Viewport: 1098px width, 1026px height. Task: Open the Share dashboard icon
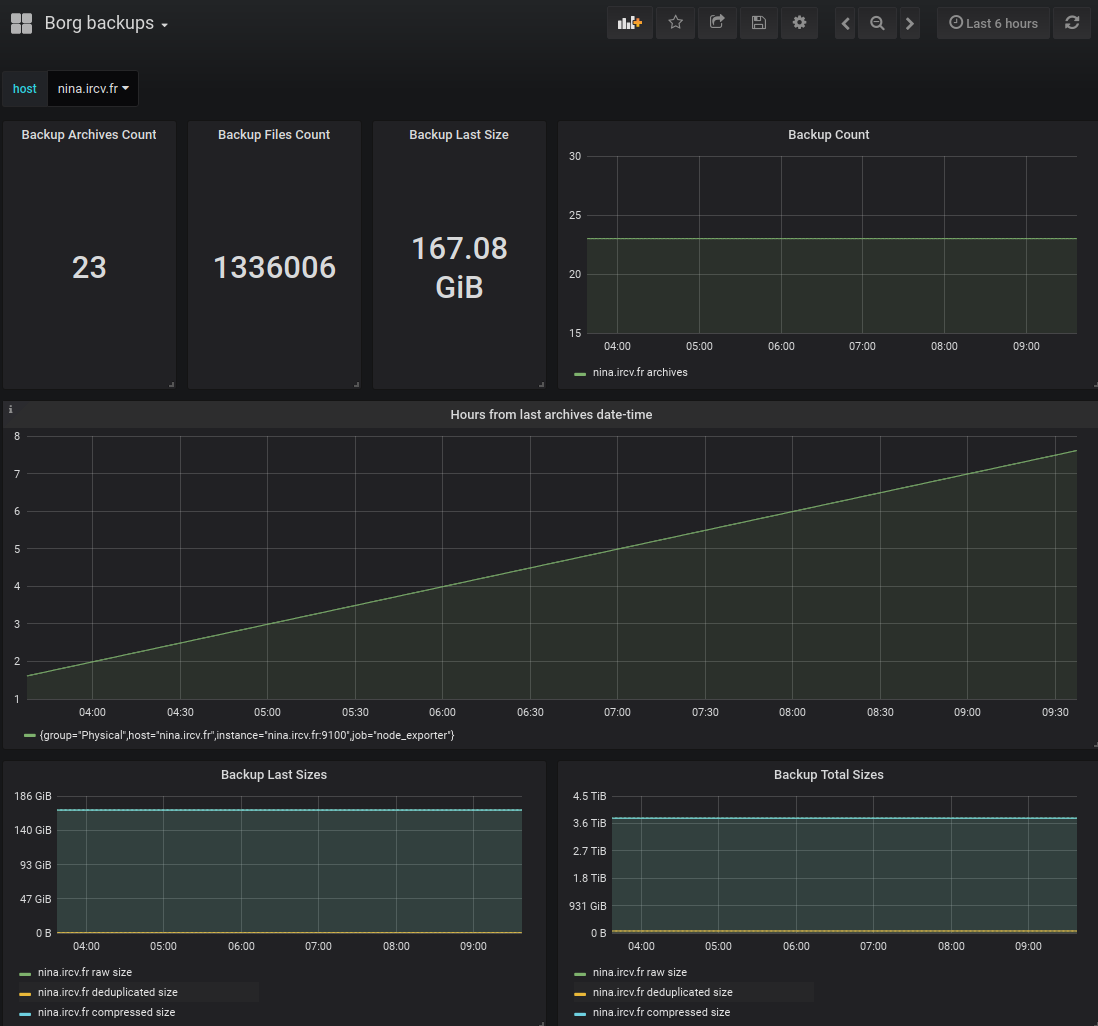click(x=717, y=23)
